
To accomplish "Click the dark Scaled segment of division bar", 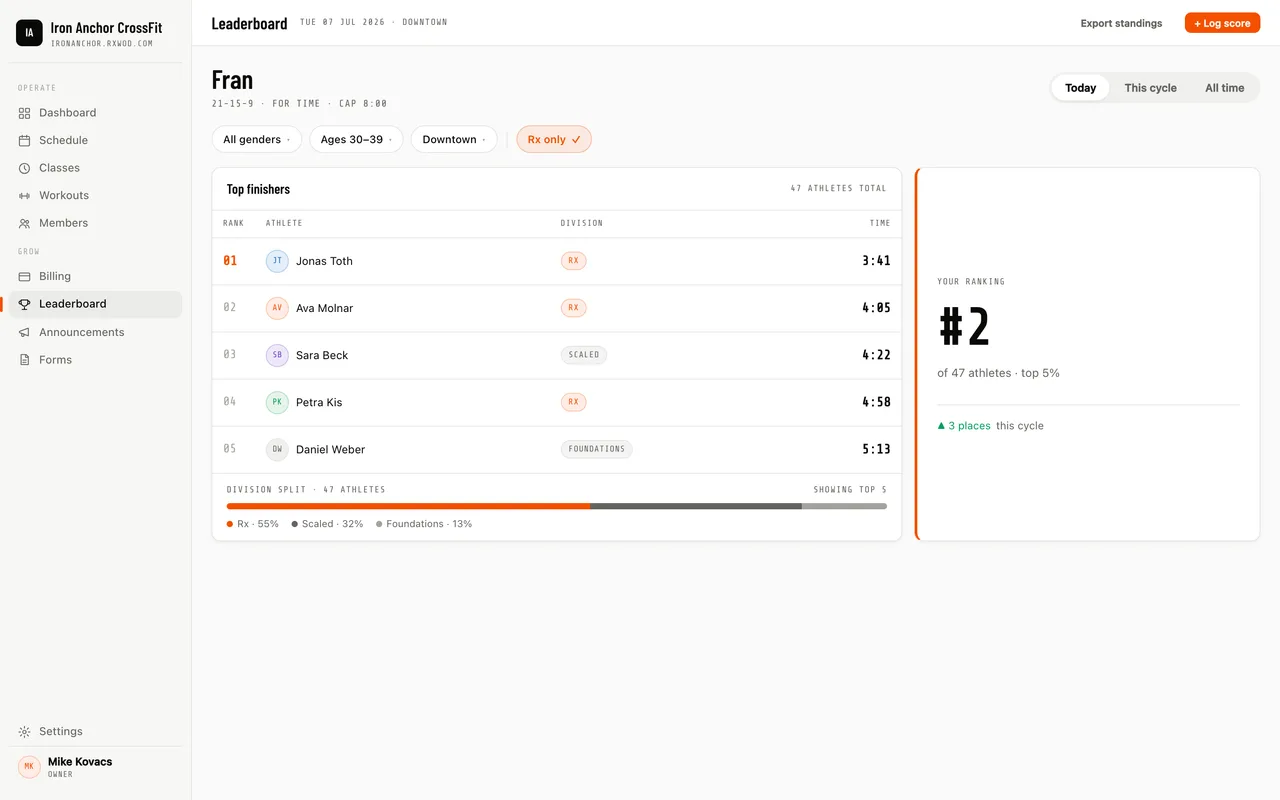I will coord(696,506).
